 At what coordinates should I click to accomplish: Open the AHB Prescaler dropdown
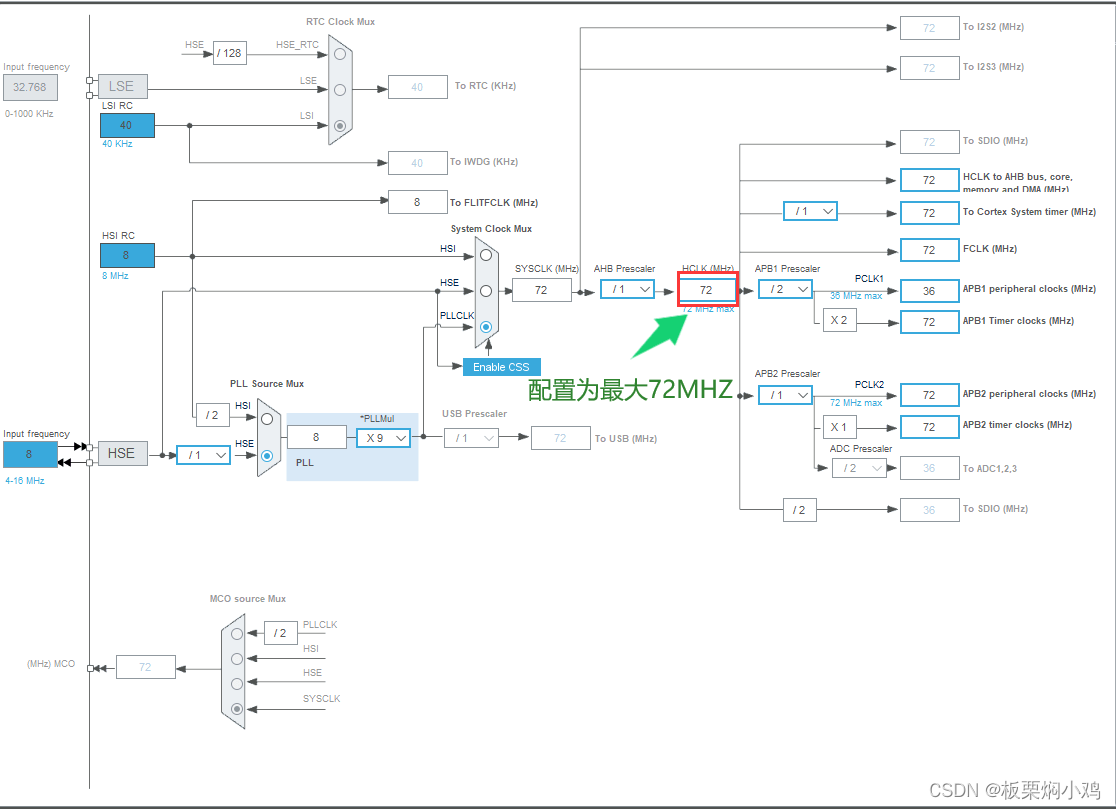[x=627, y=289]
